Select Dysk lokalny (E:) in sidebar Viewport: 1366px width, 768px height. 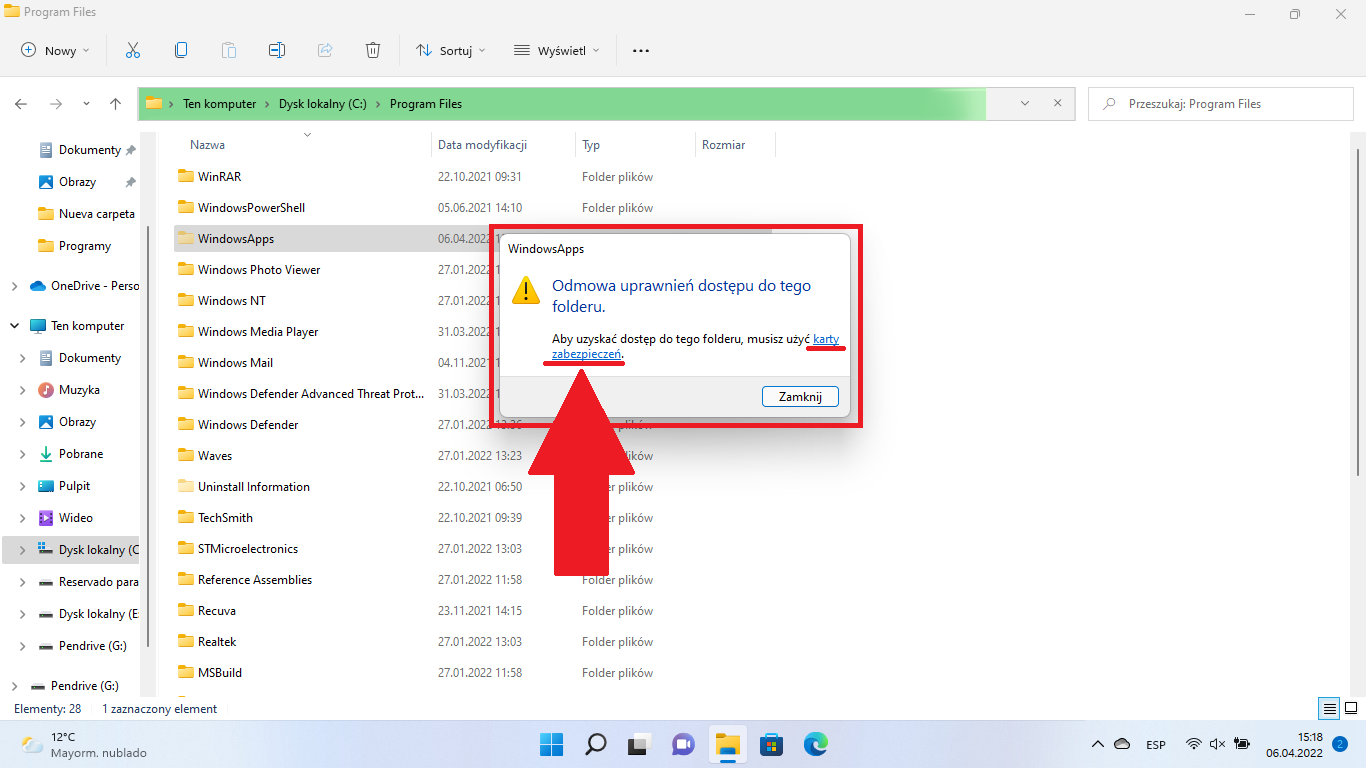(x=88, y=614)
